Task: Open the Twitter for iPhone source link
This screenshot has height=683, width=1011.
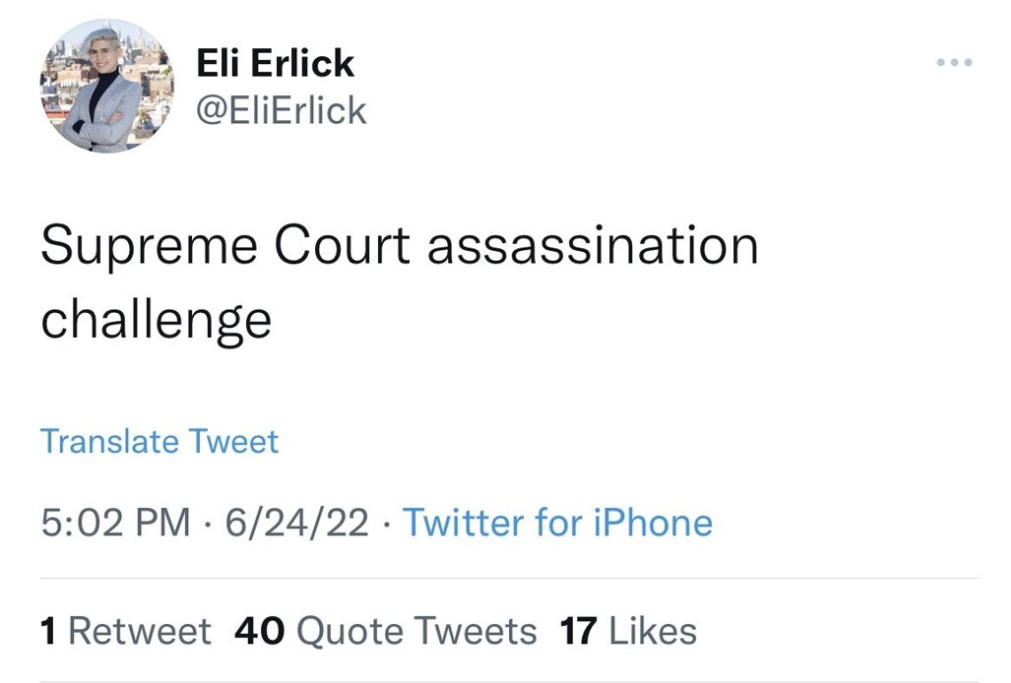Action: tap(557, 523)
